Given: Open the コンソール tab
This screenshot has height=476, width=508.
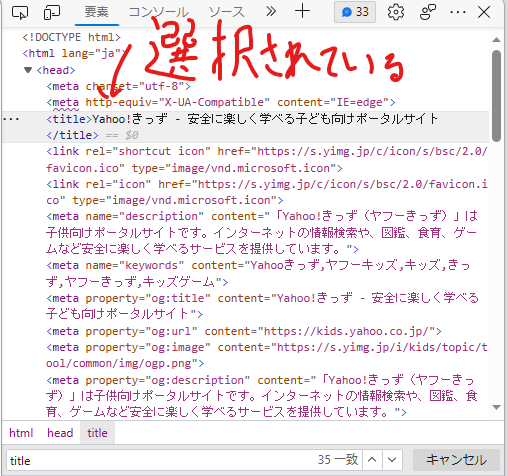Looking at the screenshot, I should click(x=159, y=13).
